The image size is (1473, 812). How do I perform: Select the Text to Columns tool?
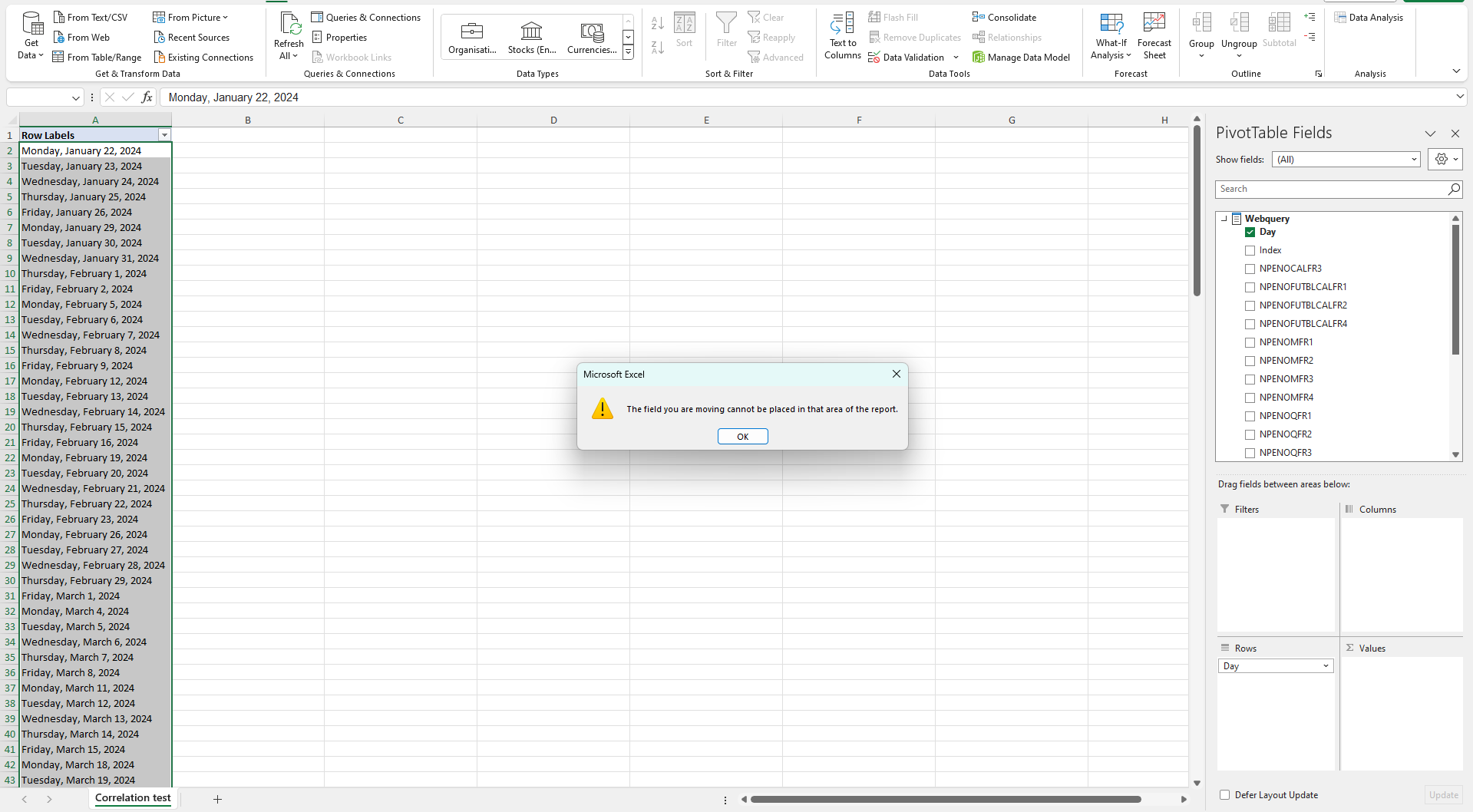pos(842,35)
